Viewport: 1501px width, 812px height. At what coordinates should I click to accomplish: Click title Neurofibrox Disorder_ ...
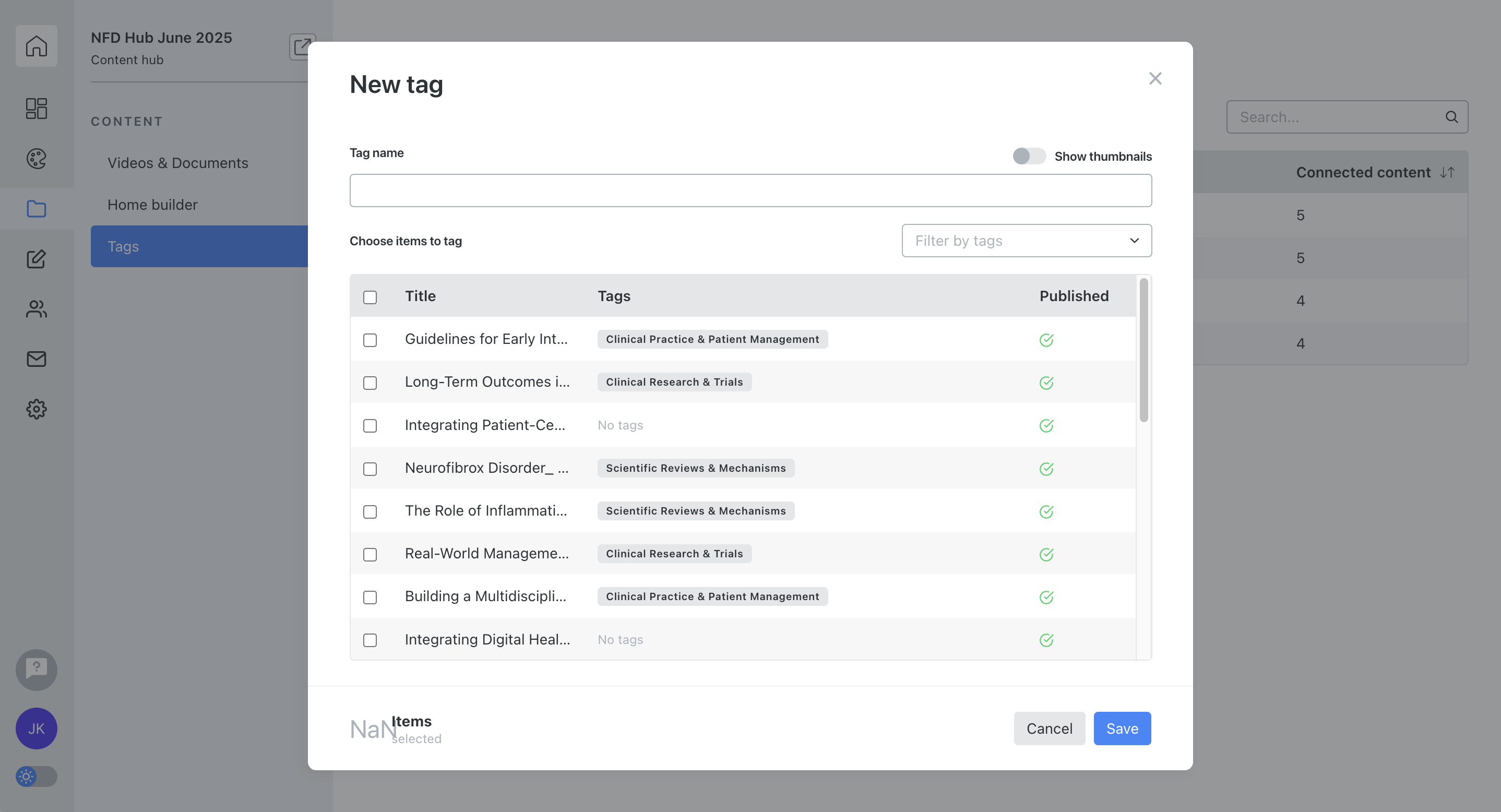click(x=486, y=468)
